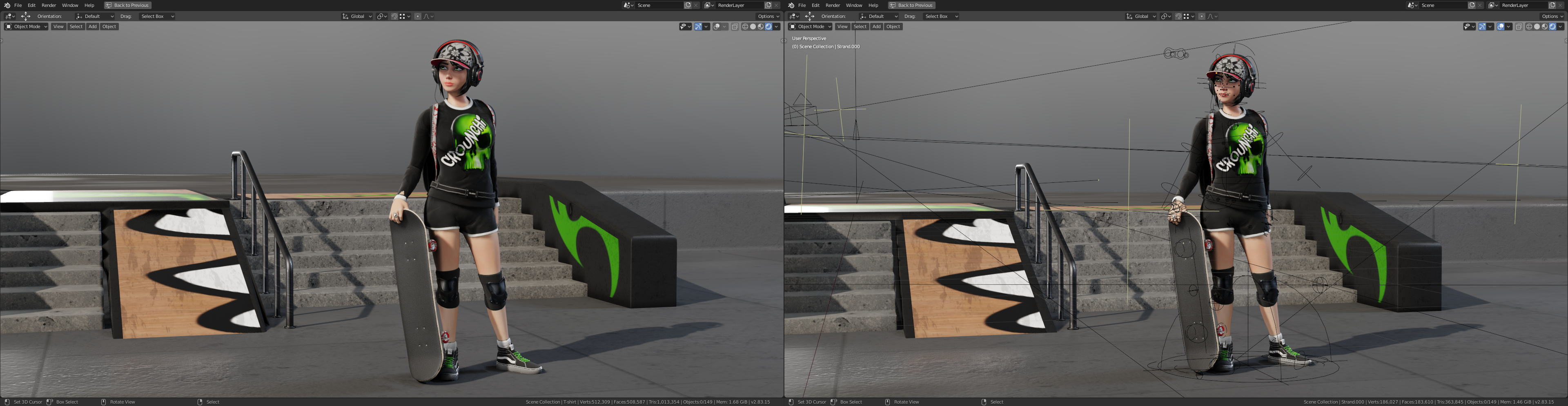The height and width of the screenshot is (406, 1568).
Task: Browse scenes via scene icon in the left window
Action: (629, 5)
